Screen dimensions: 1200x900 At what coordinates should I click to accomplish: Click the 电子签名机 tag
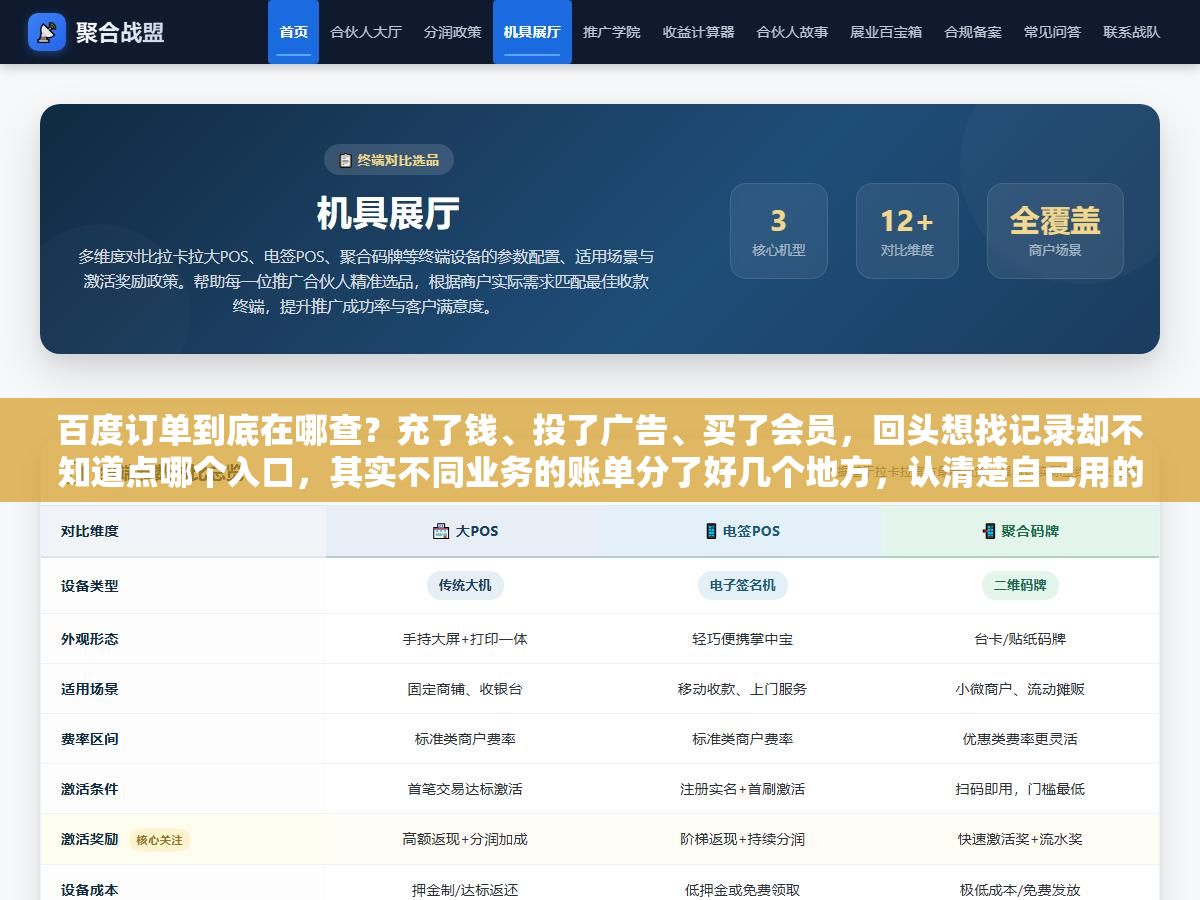(743, 585)
